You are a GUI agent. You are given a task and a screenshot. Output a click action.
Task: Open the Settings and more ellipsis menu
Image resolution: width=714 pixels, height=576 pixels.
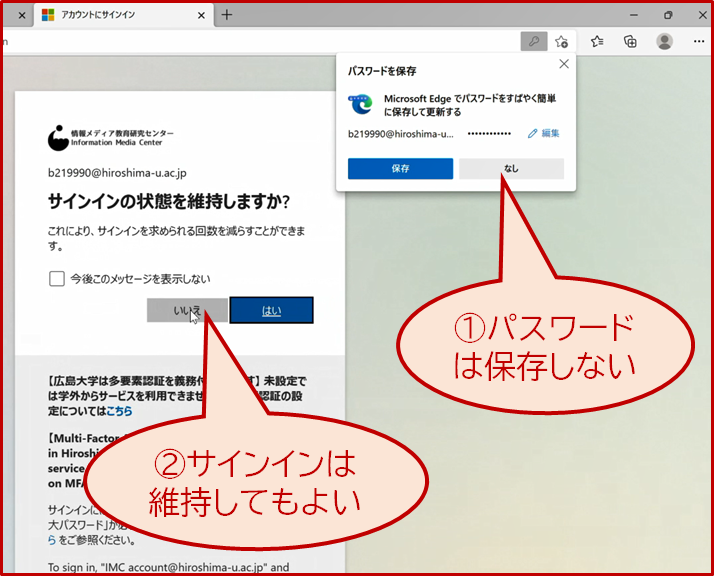(x=699, y=41)
